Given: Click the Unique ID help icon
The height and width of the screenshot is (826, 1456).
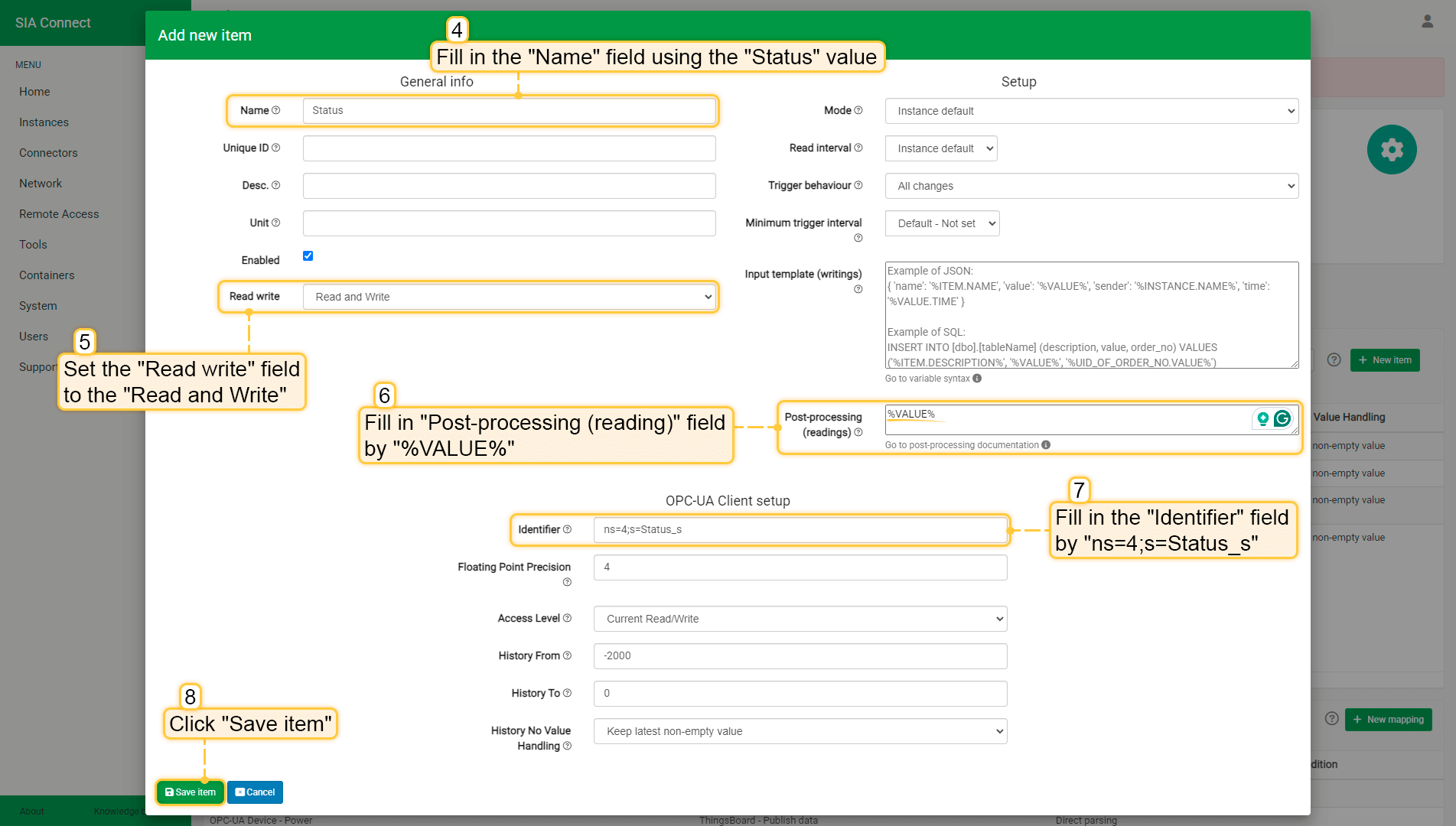Looking at the screenshot, I should (276, 148).
